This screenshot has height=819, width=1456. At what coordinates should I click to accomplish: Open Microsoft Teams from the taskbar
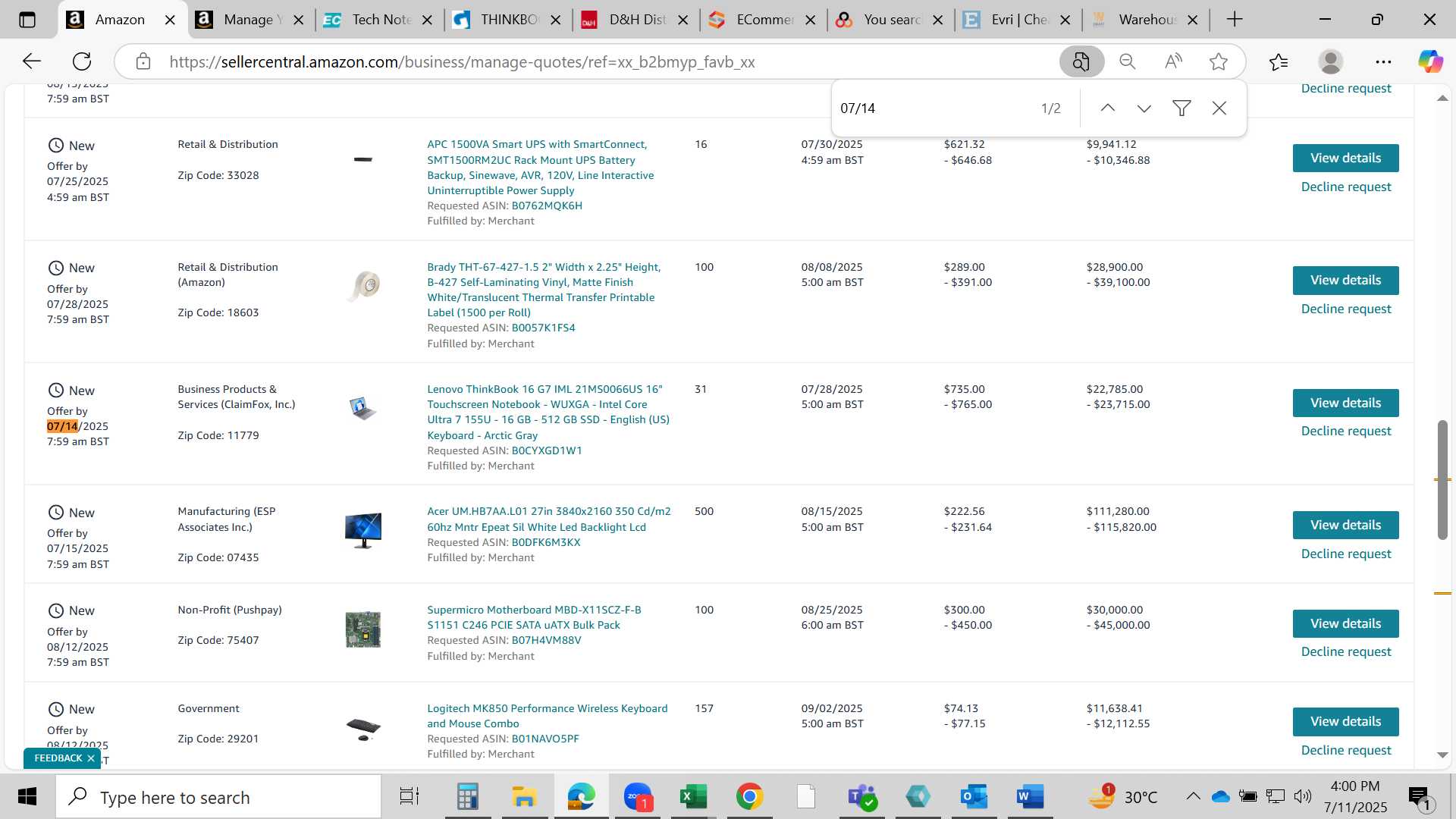(x=862, y=797)
